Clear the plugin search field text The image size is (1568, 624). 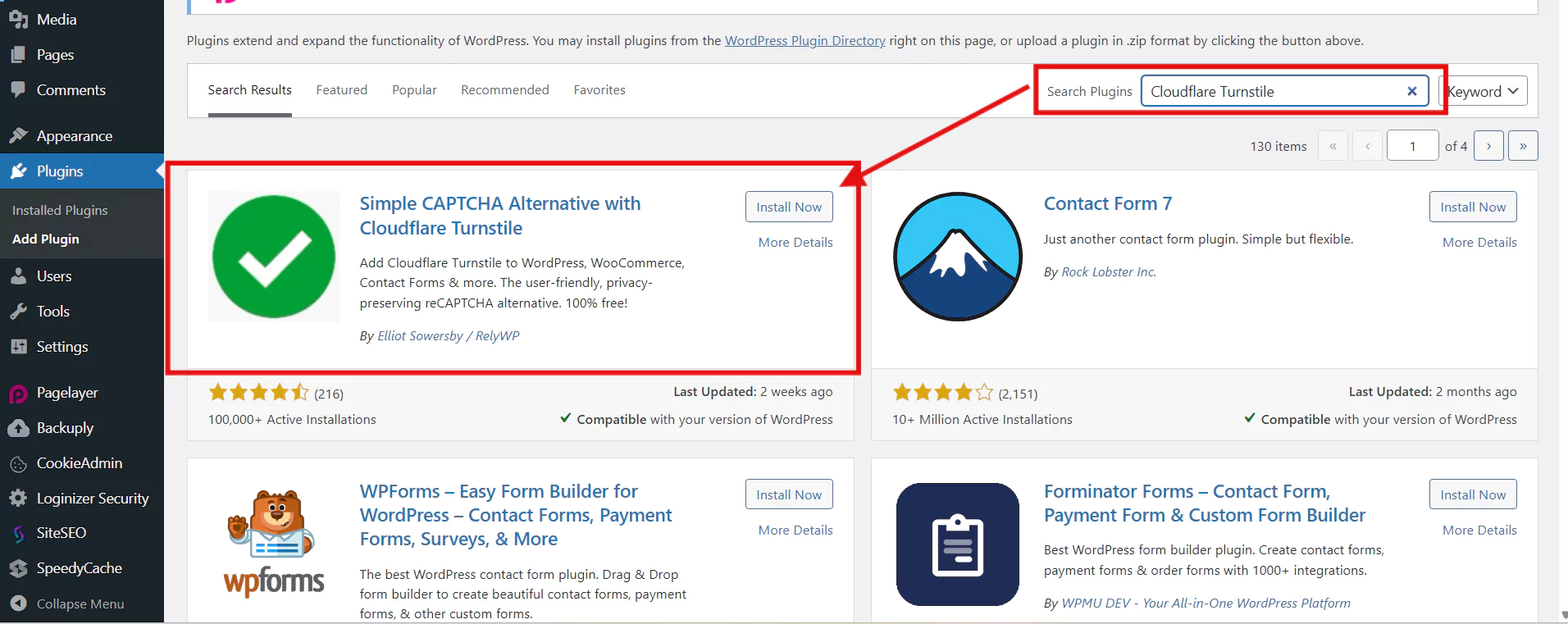pos(1411,91)
